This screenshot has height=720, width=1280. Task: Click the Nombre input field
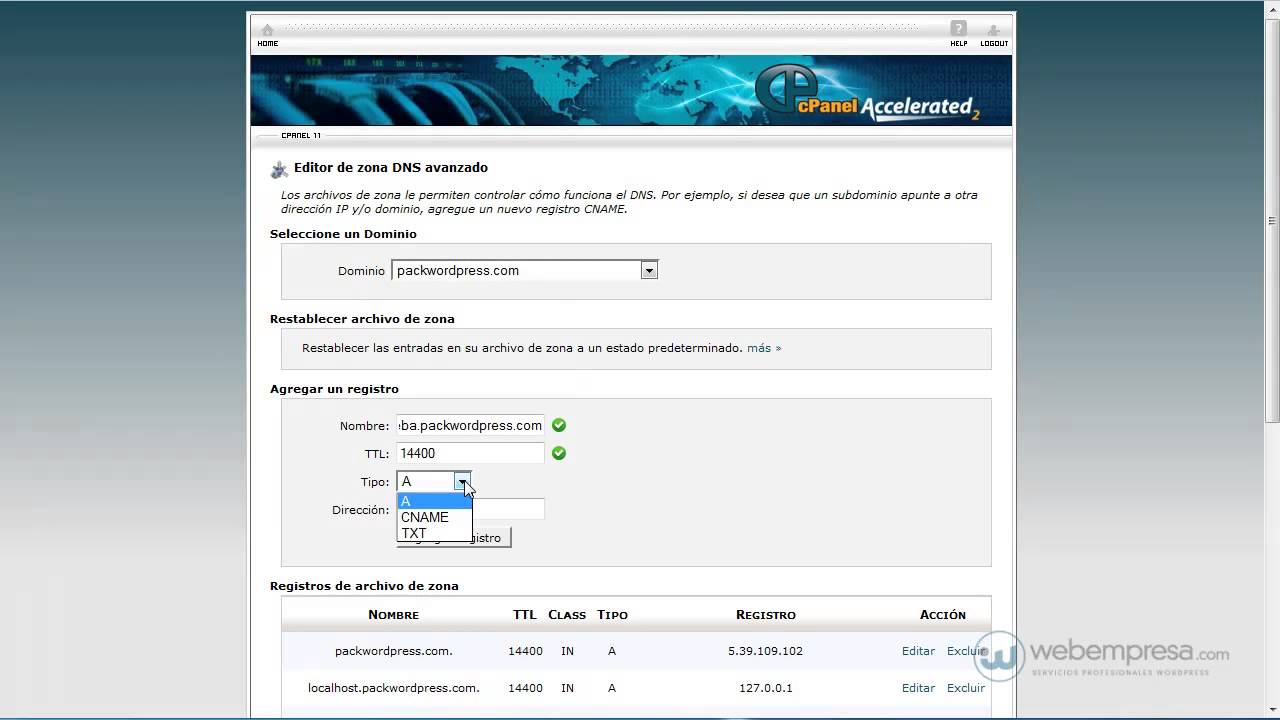coord(470,425)
